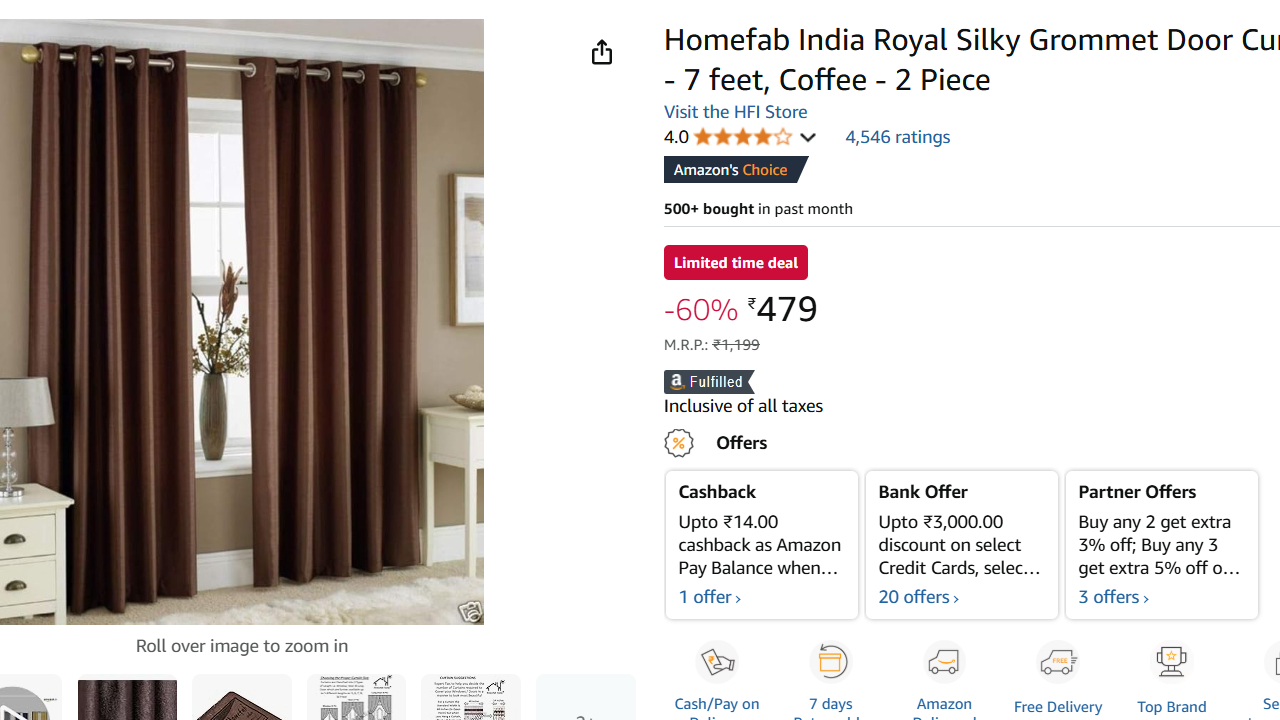Click the share icon beside product image
The width and height of the screenshot is (1280, 720).
point(601,52)
